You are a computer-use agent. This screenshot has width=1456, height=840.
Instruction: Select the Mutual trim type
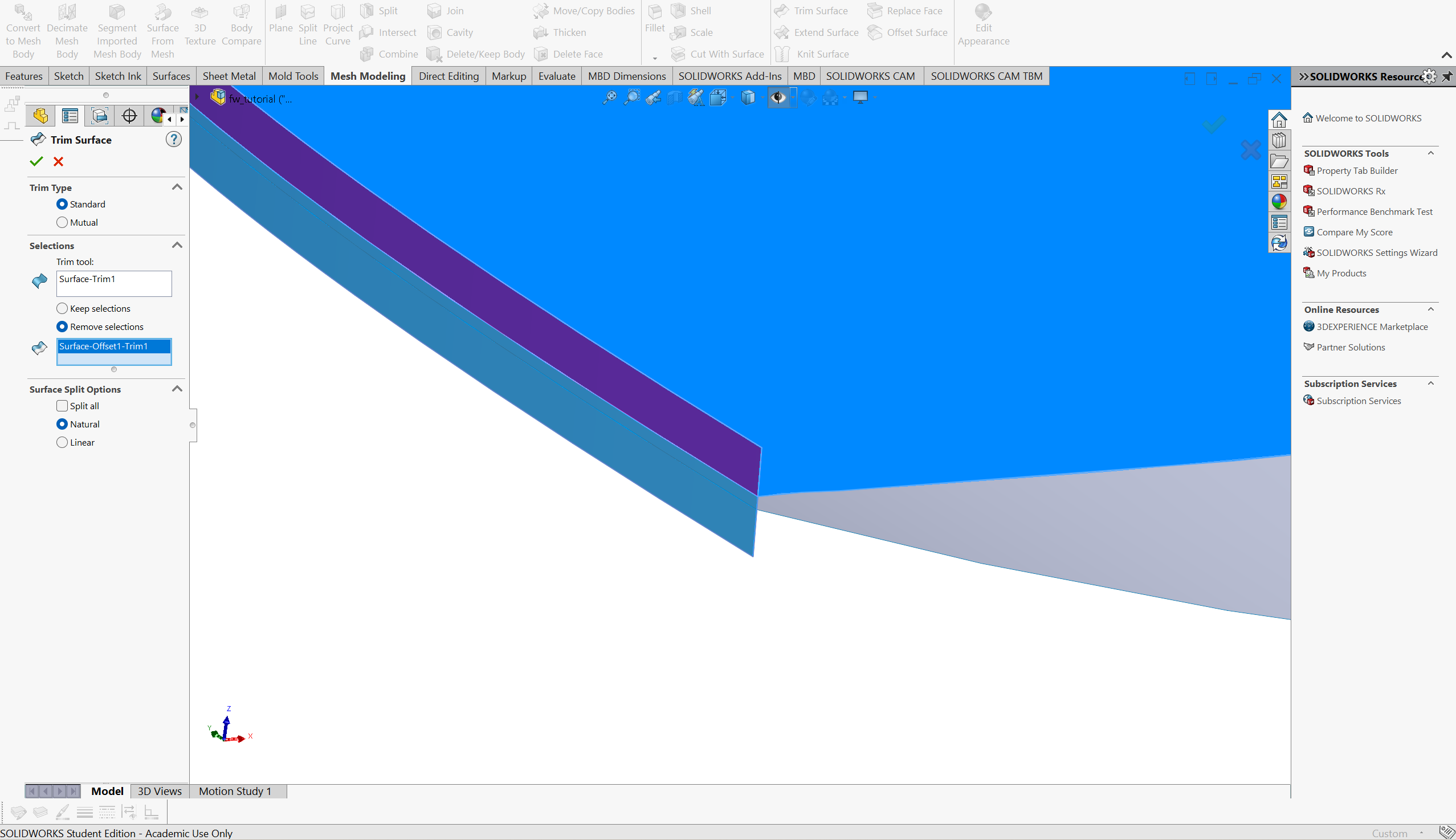point(62,223)
